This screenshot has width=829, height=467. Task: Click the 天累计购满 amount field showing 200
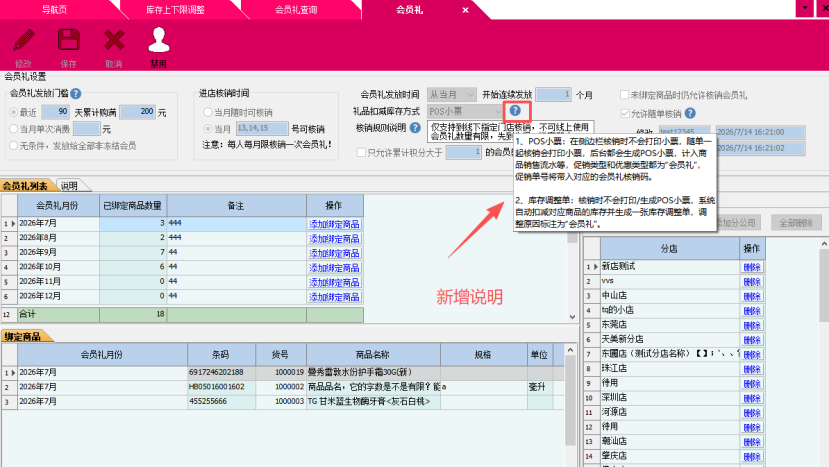tap(137, 112)
